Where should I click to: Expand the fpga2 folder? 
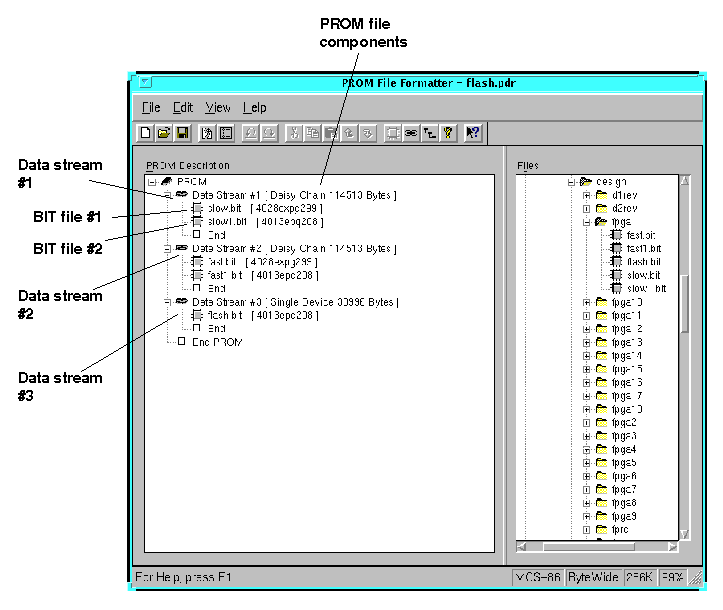587,423
